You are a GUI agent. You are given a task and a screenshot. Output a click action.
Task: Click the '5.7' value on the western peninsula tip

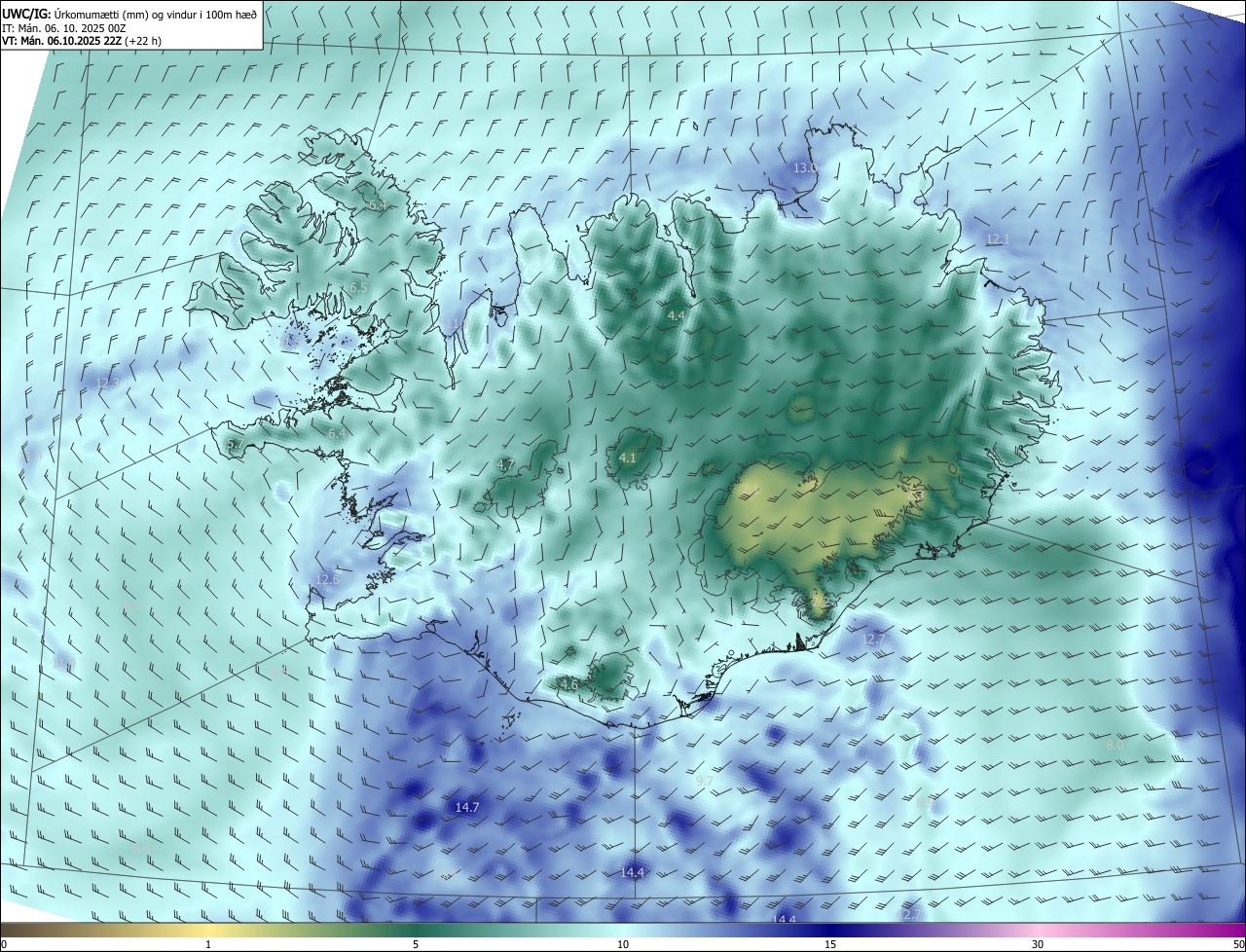pyautogui.click(x=235, y=445)
